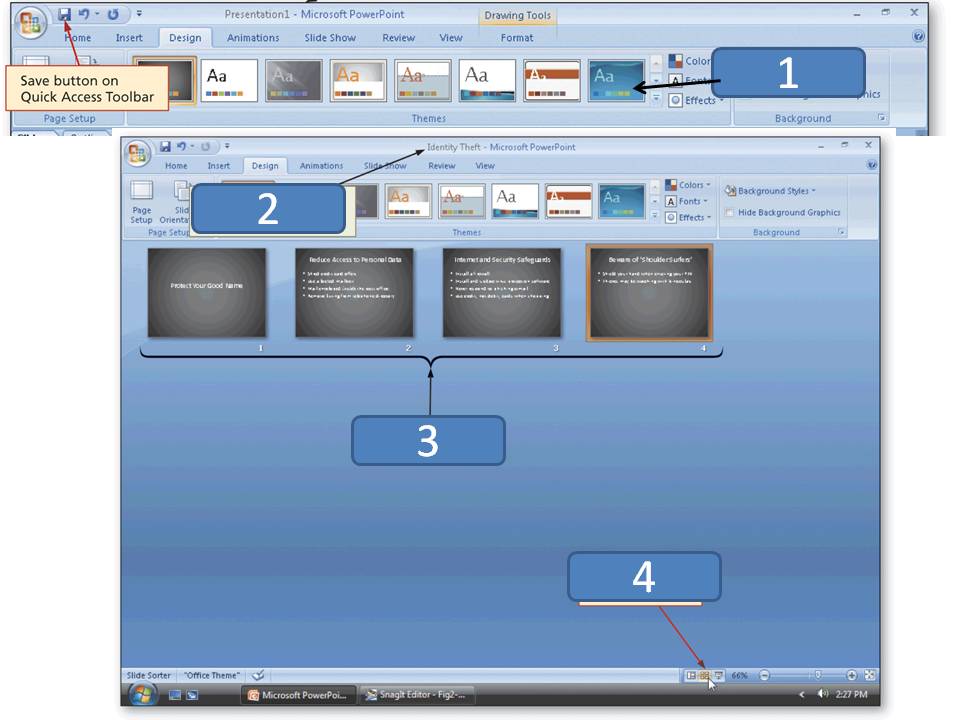Open Fonts dropdown in Identity Theft window
The width and height of the screenshot is (960, 720).
(x=687, y=201)
